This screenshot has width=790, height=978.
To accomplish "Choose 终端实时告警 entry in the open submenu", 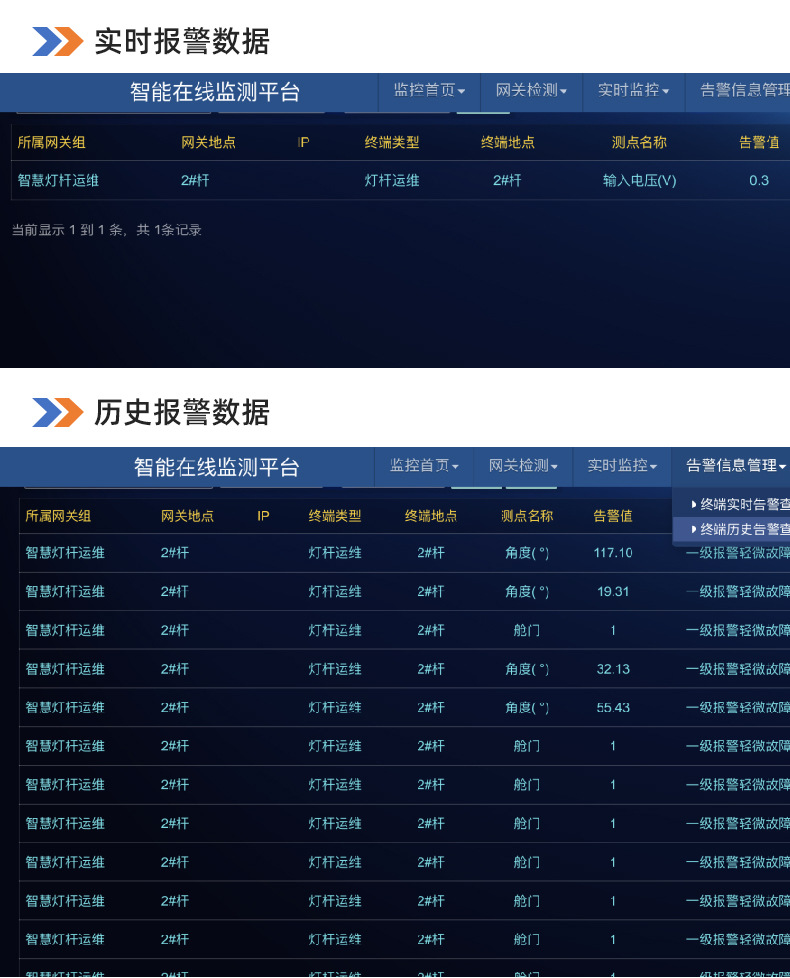I will 741,504.
